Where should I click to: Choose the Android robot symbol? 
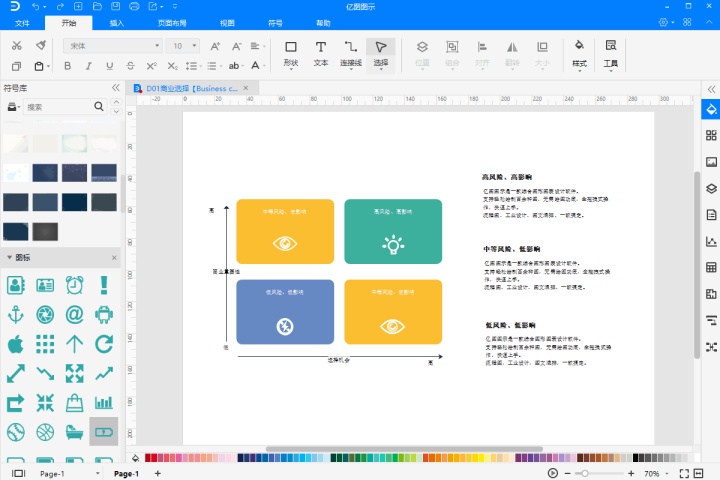103,314
